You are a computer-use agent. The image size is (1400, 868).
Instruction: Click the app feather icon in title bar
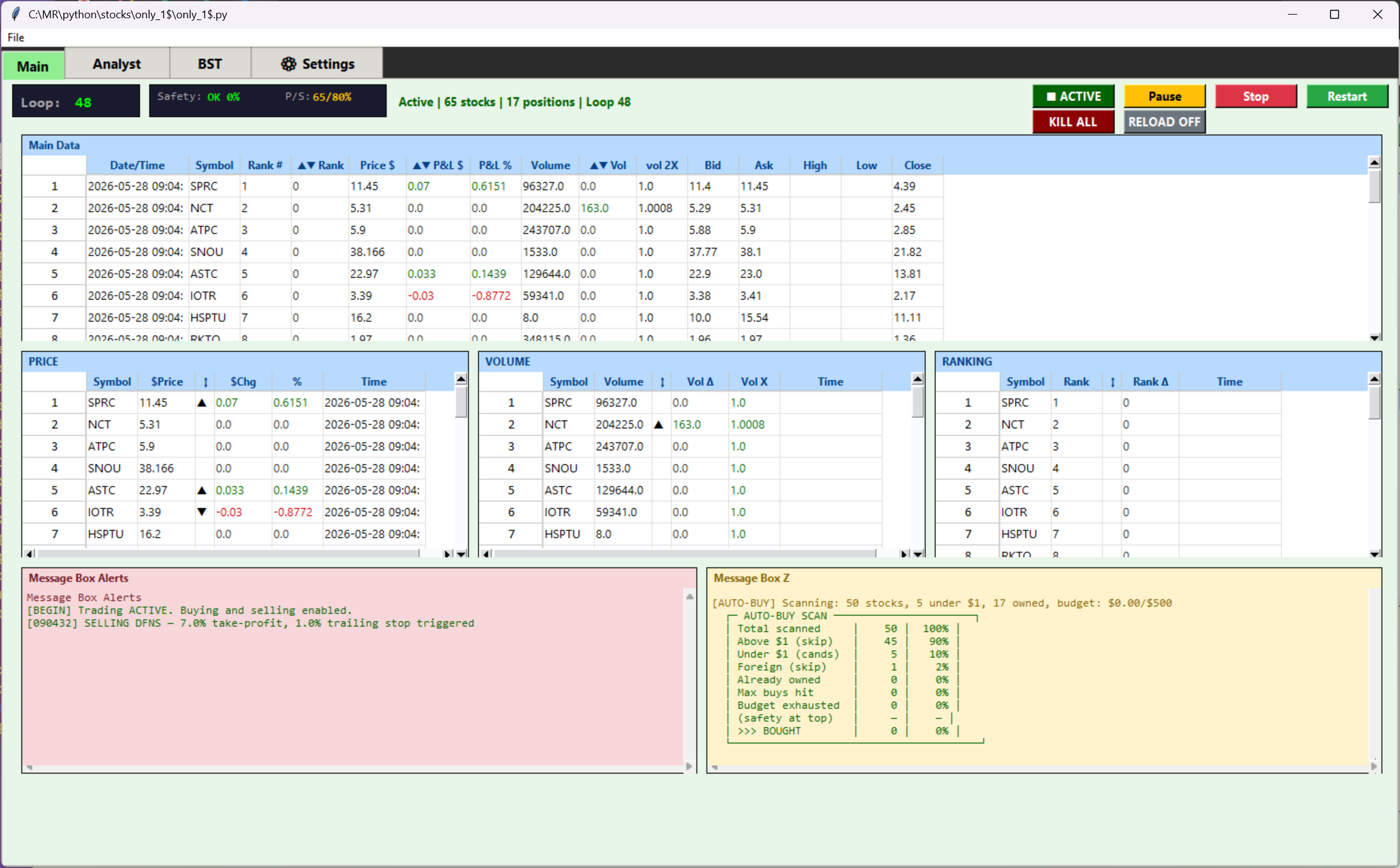click(15, 14)
